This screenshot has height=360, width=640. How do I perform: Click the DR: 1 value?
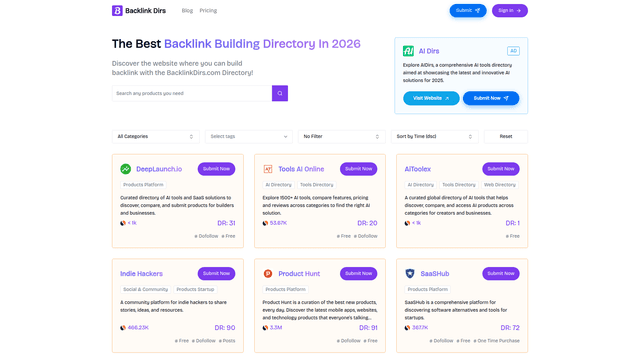(513, 223)
